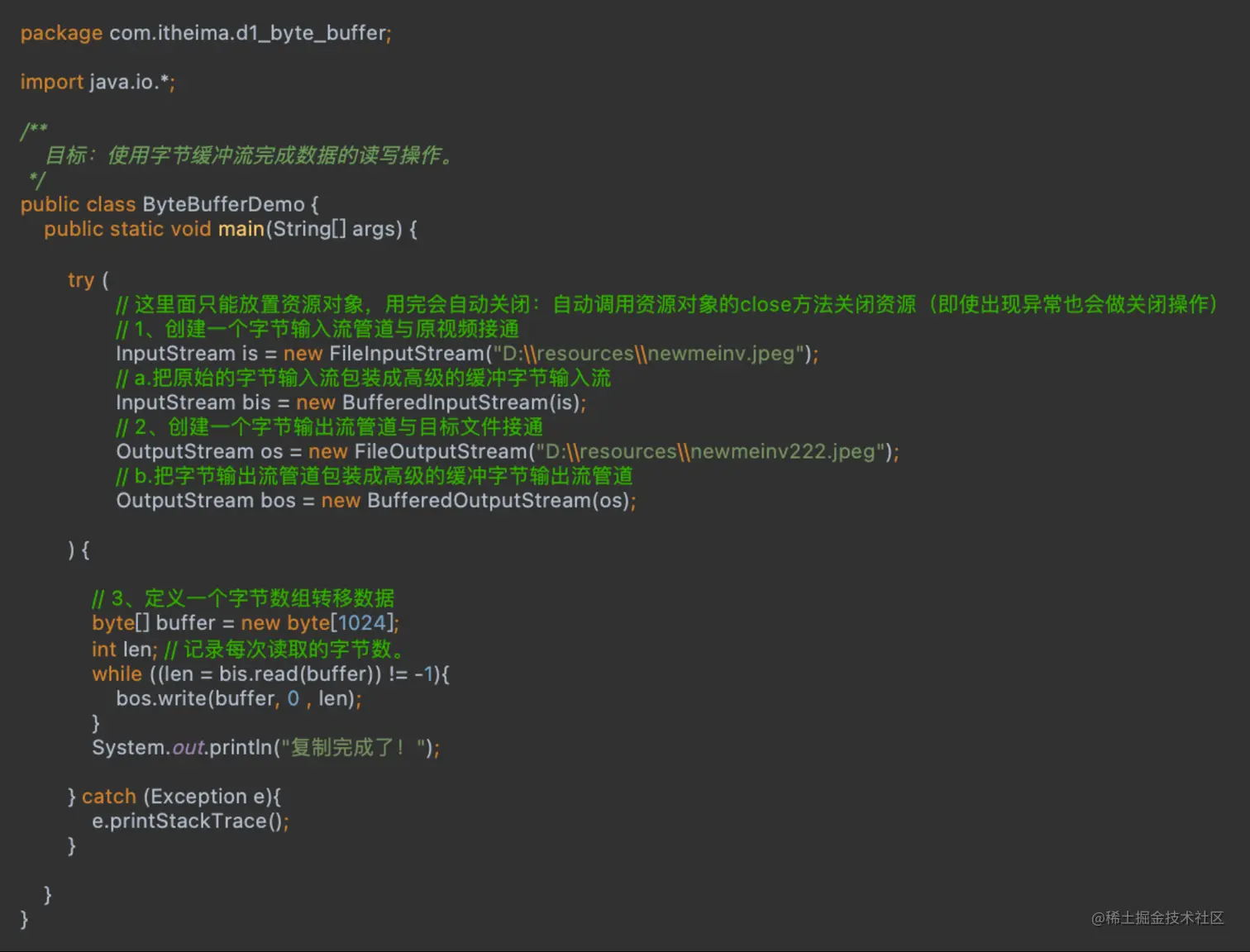Click the e.printStackTrace() line
1250x952 pixels.
coord(190,821)
